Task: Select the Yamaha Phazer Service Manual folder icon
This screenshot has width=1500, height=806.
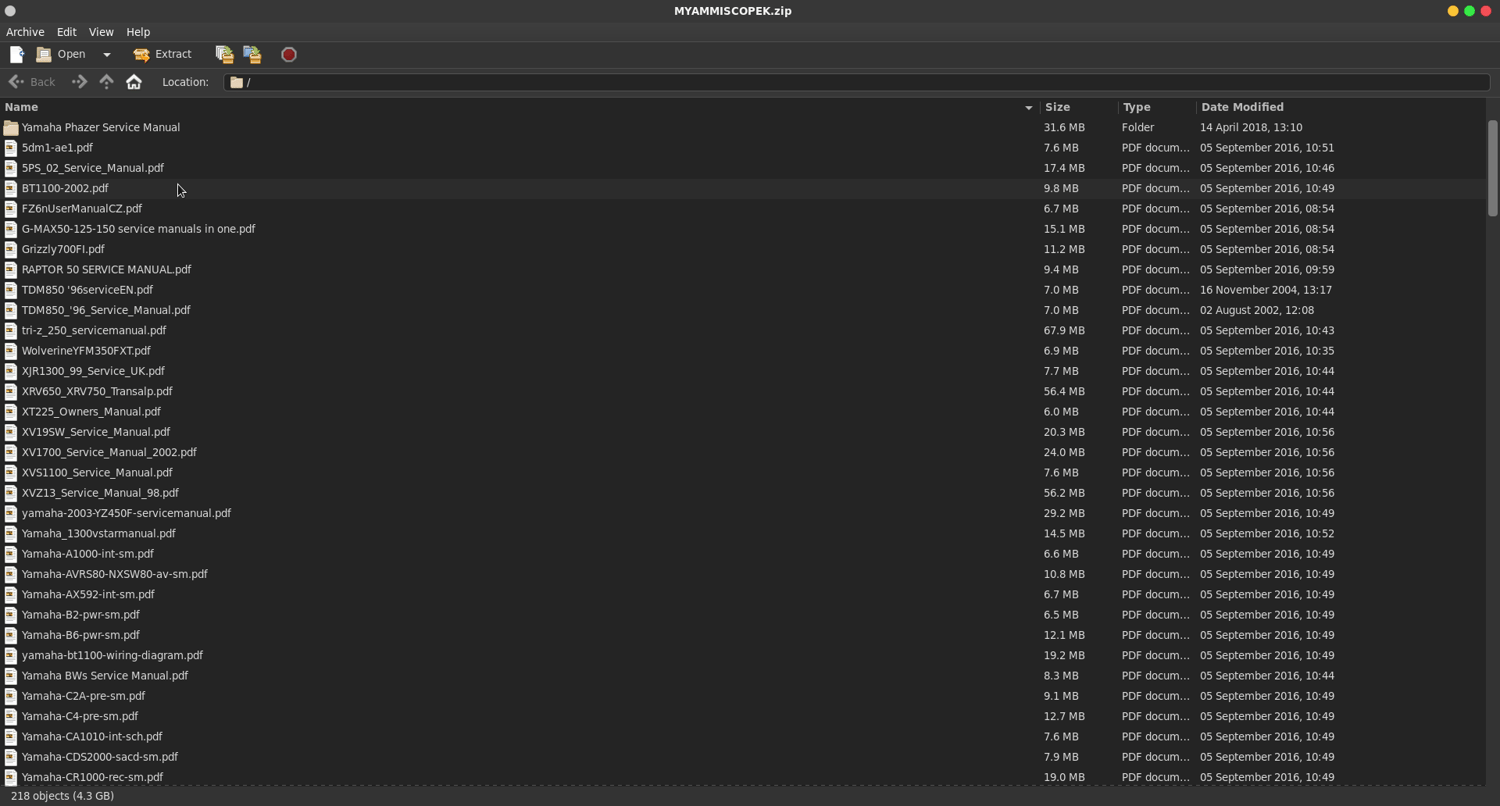Action: coord(11,128)
